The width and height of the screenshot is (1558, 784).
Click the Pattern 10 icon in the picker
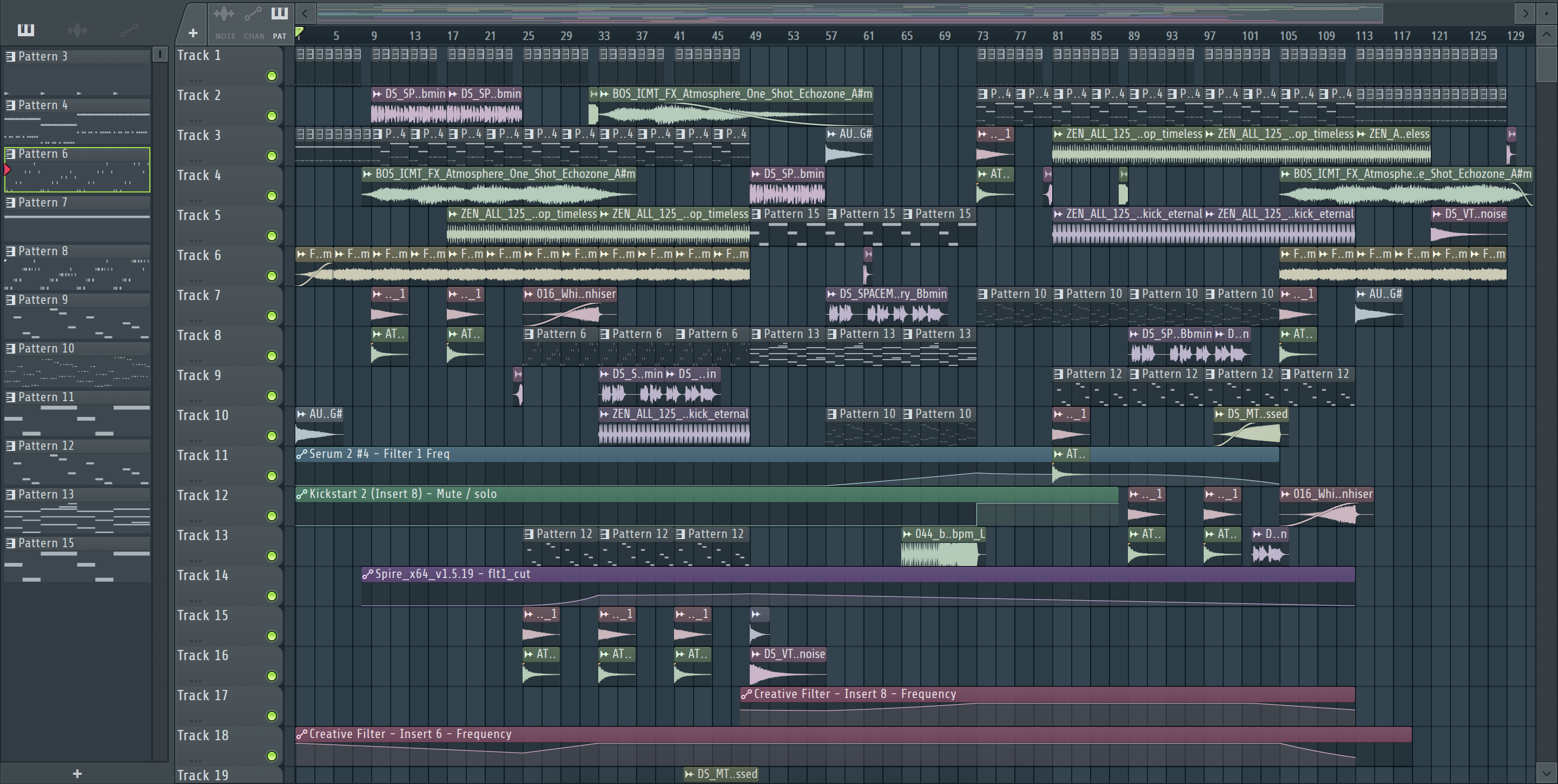10,348
